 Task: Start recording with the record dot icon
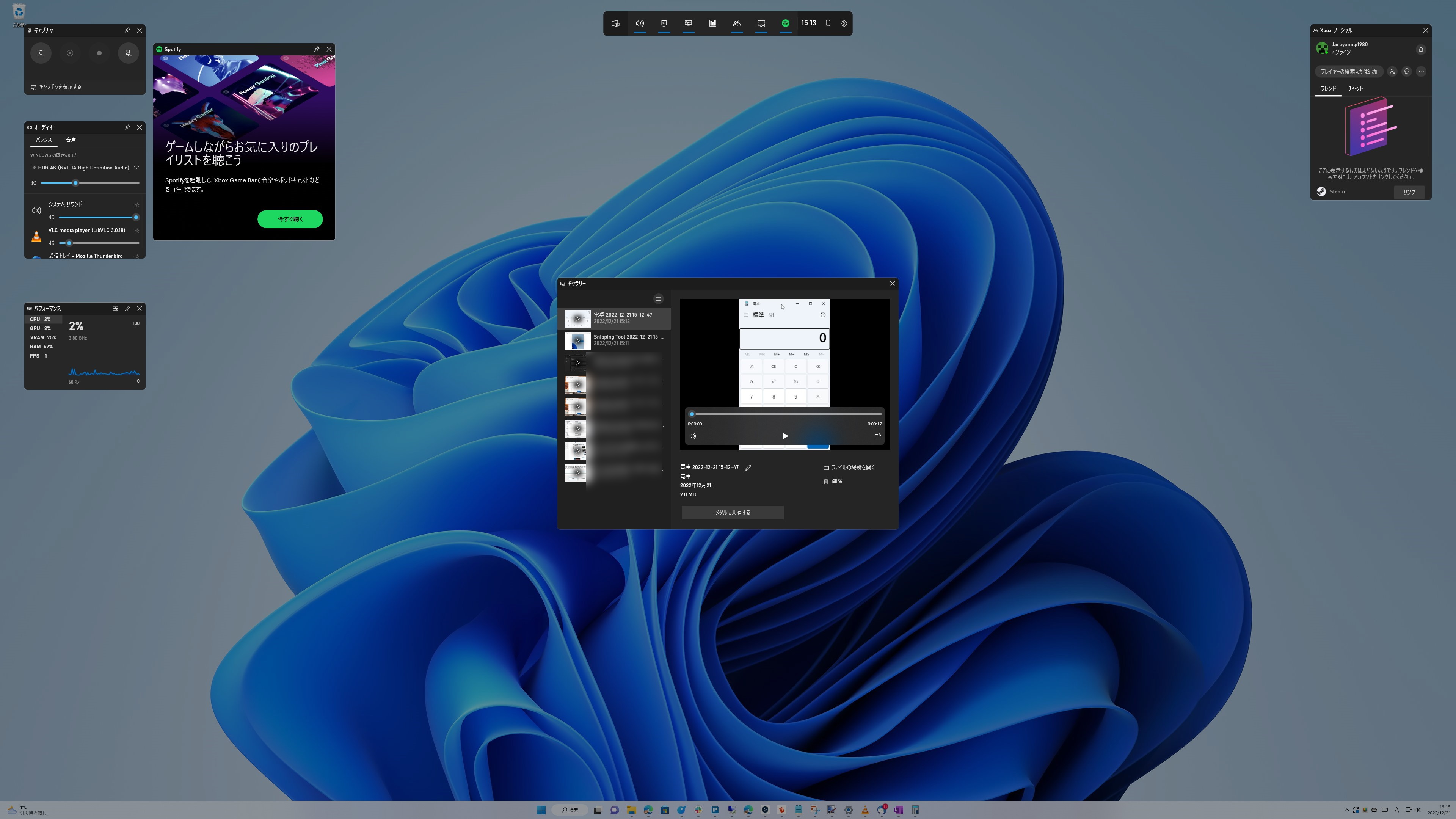pos(99,53)
